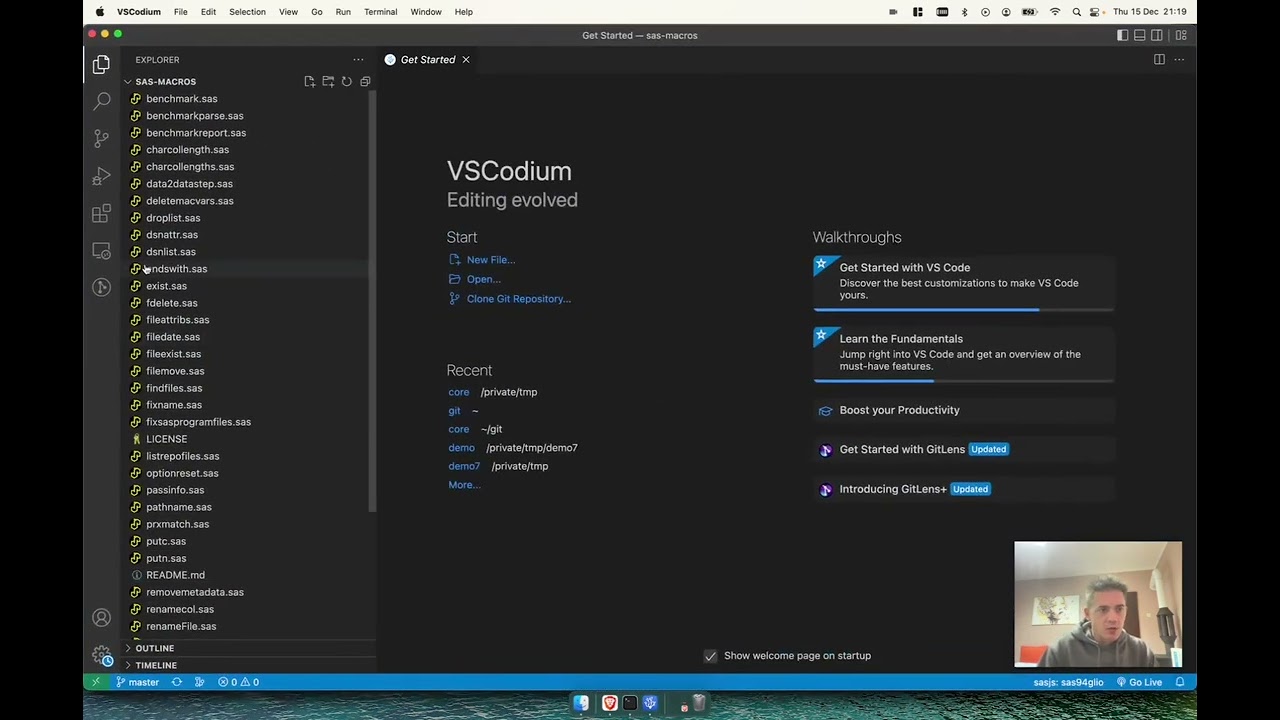Click the Wi-Fi icon in menu bar

pyautogui.click(x=1054, y=12)
